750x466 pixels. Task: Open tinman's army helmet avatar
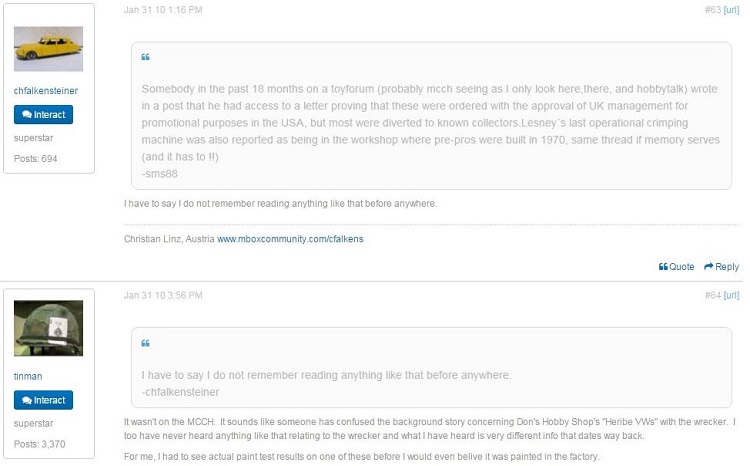coord(48,328)
